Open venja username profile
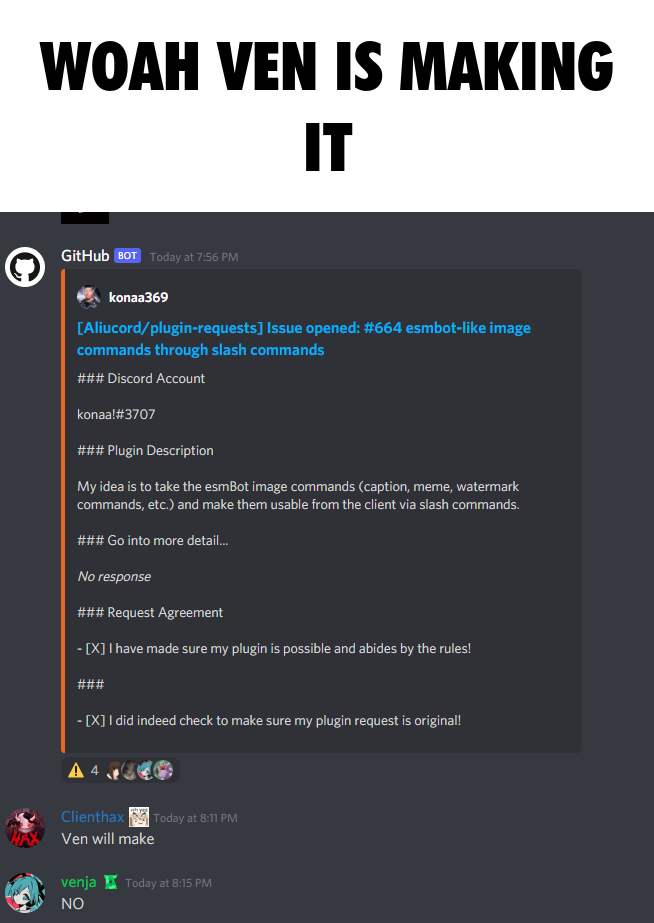Image resolution: width=654 pixels, height=923 pixels. [x=78, y=882]
